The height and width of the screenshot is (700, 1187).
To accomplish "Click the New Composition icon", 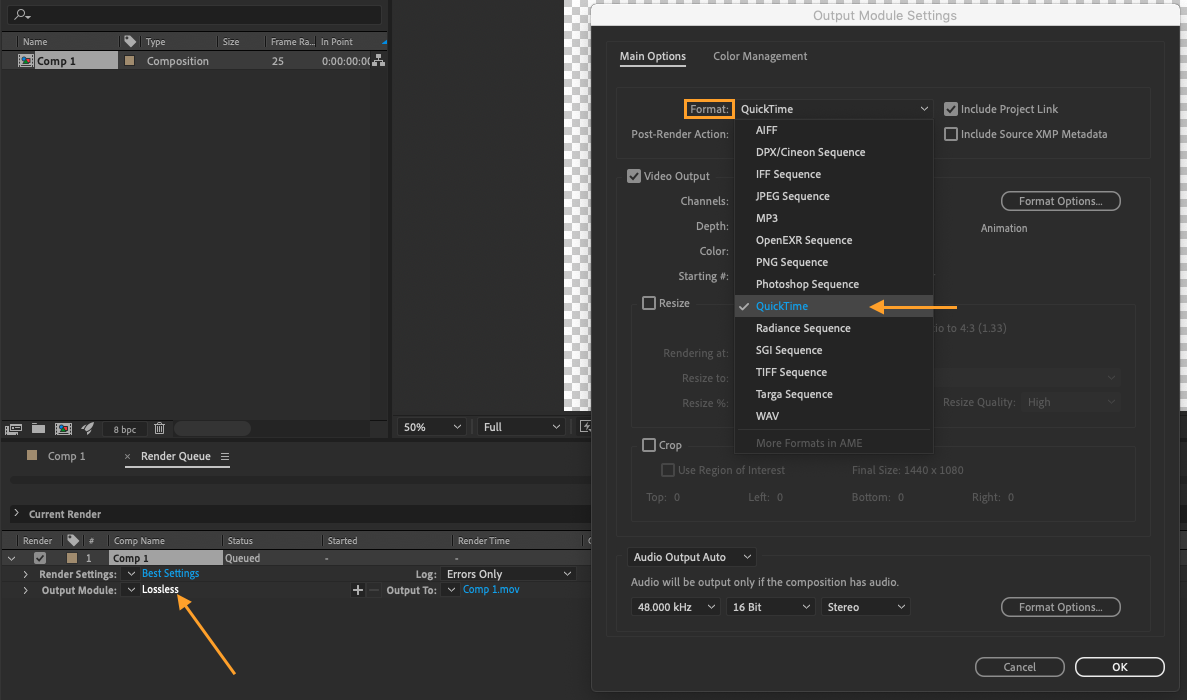I will click(63, 429).
